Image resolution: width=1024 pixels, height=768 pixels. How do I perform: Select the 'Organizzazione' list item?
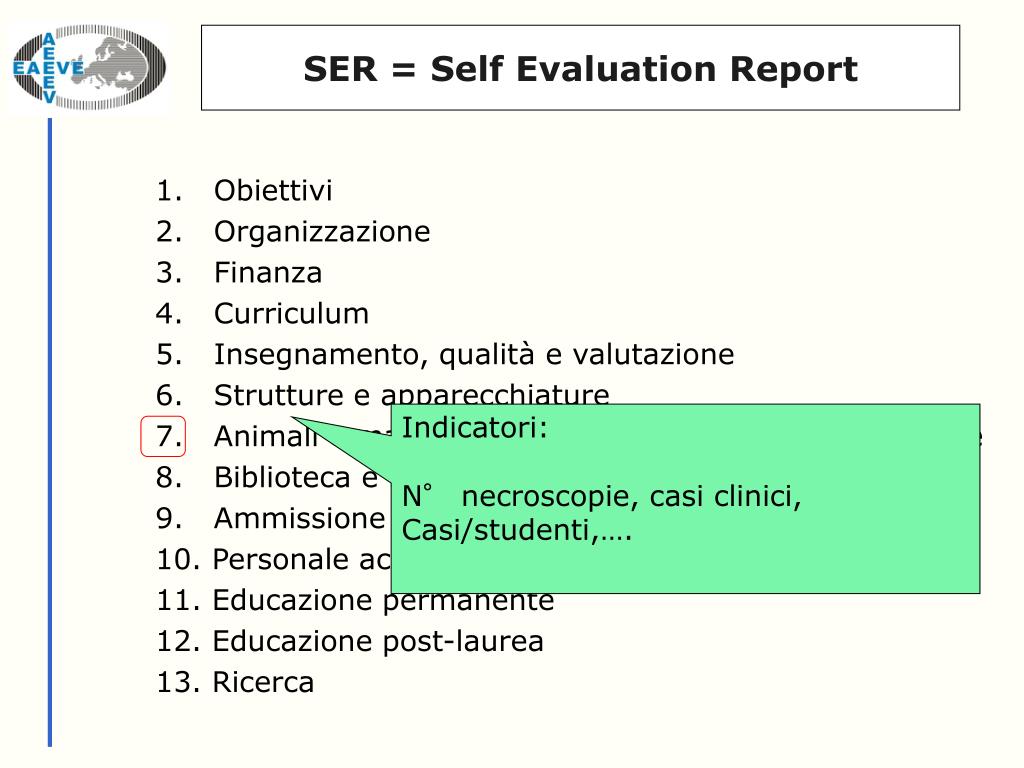pyautogui.click(x=321, y=232)
